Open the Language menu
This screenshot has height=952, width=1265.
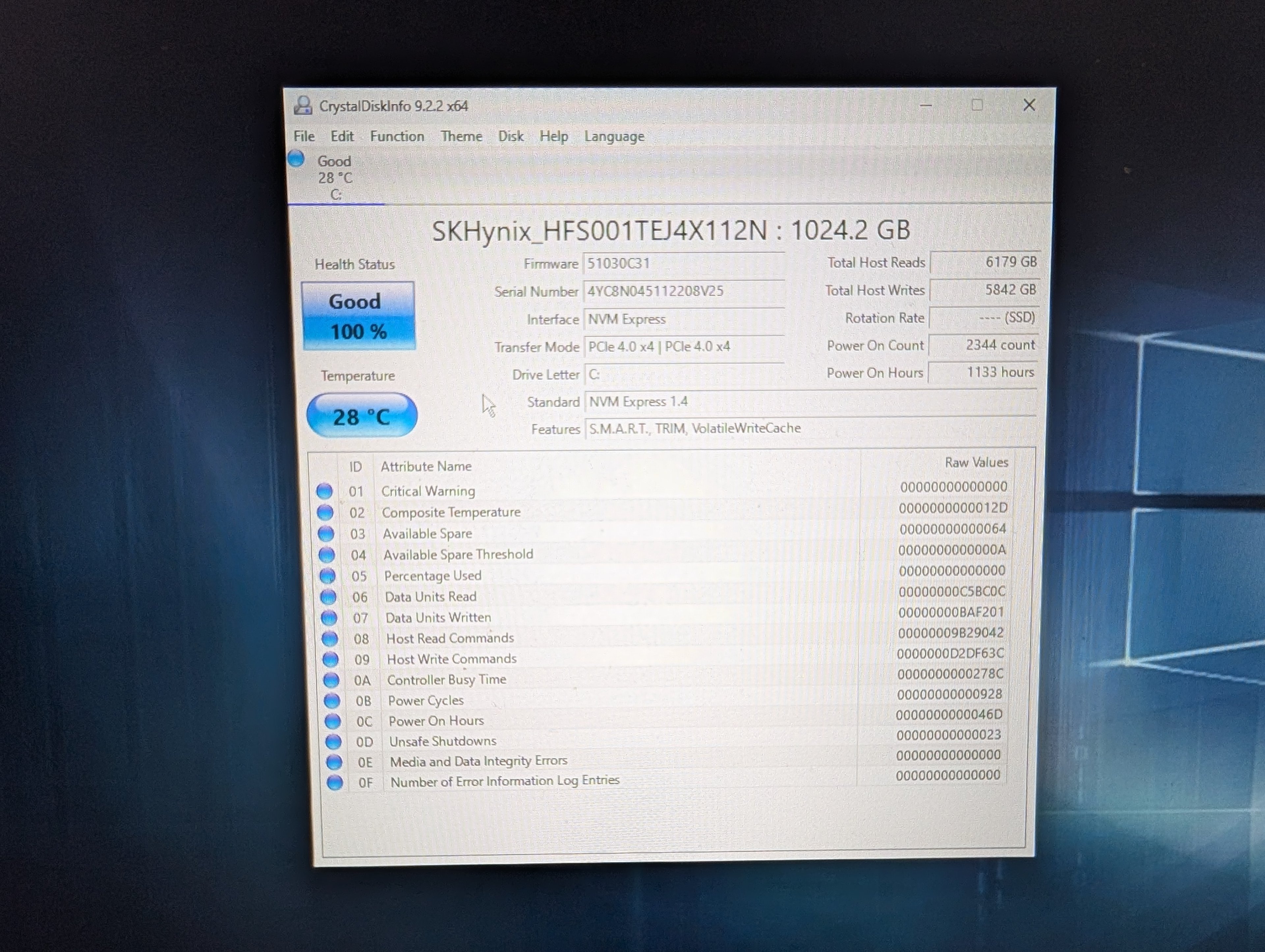[x=614, y=136]
